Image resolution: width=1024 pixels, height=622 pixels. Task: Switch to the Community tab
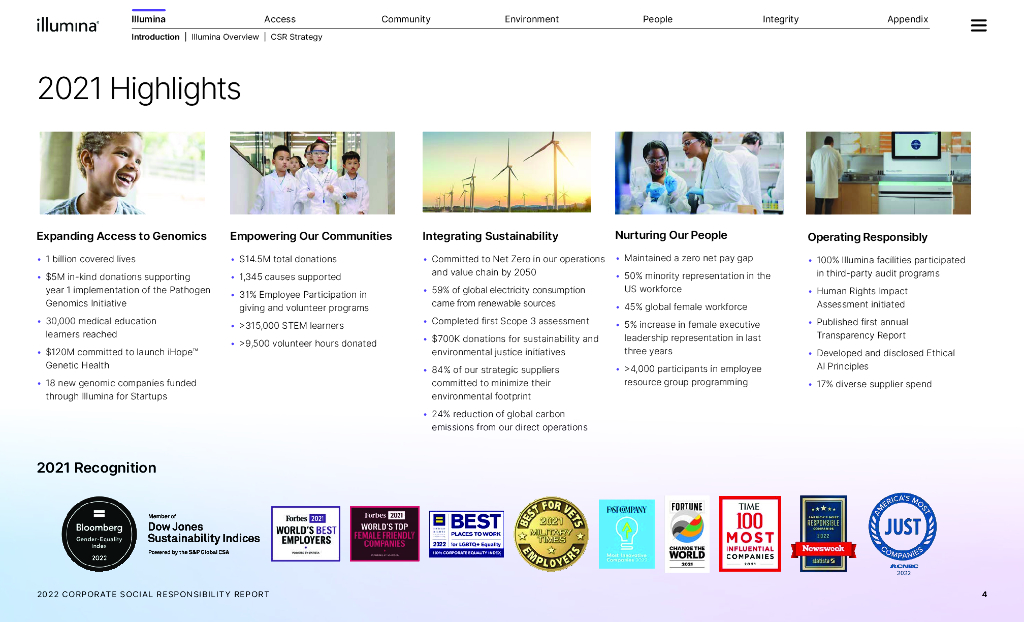click(406, 19)
